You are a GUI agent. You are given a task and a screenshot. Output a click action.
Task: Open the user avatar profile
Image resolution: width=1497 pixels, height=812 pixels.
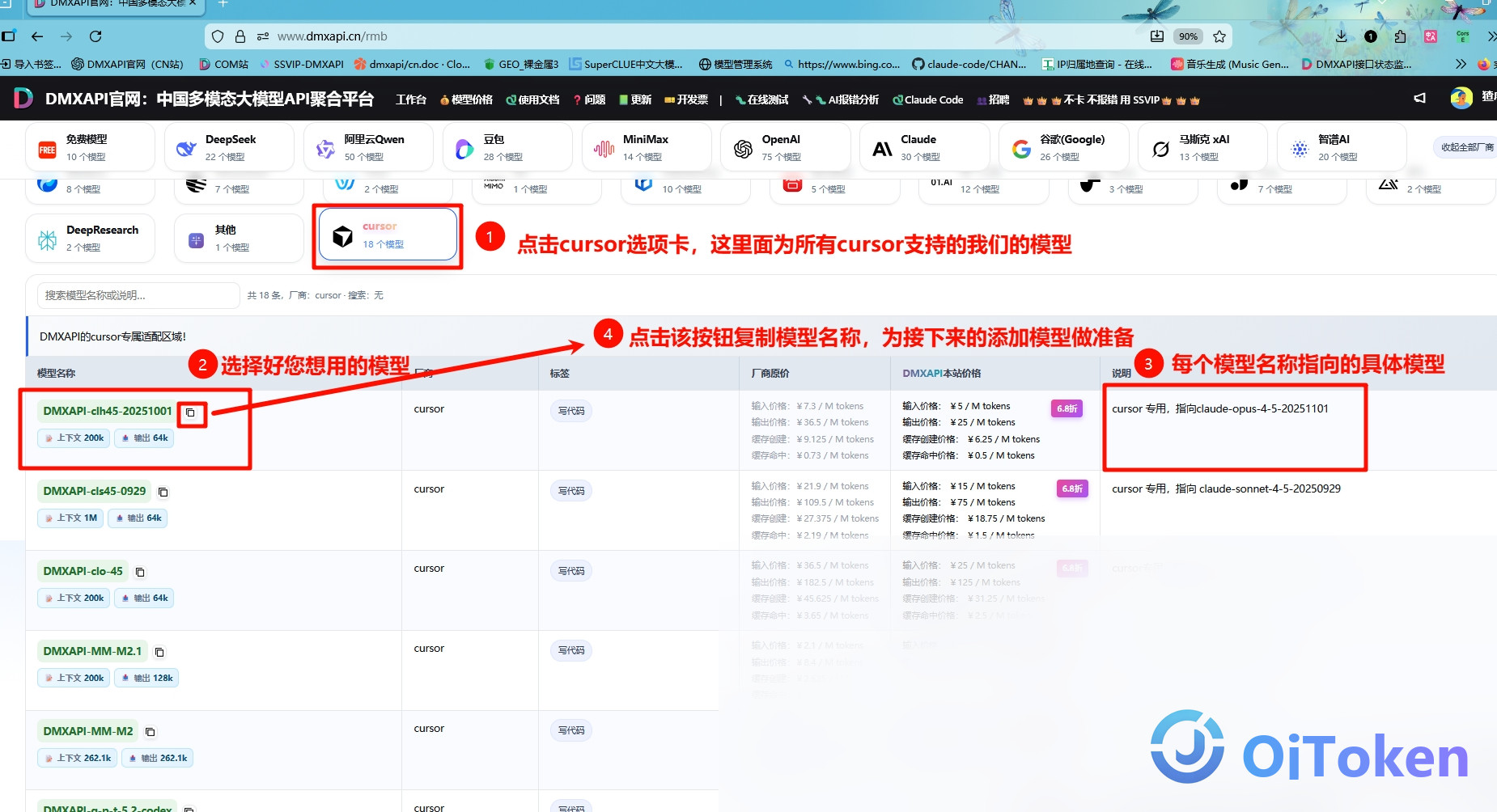point(1461,98)
